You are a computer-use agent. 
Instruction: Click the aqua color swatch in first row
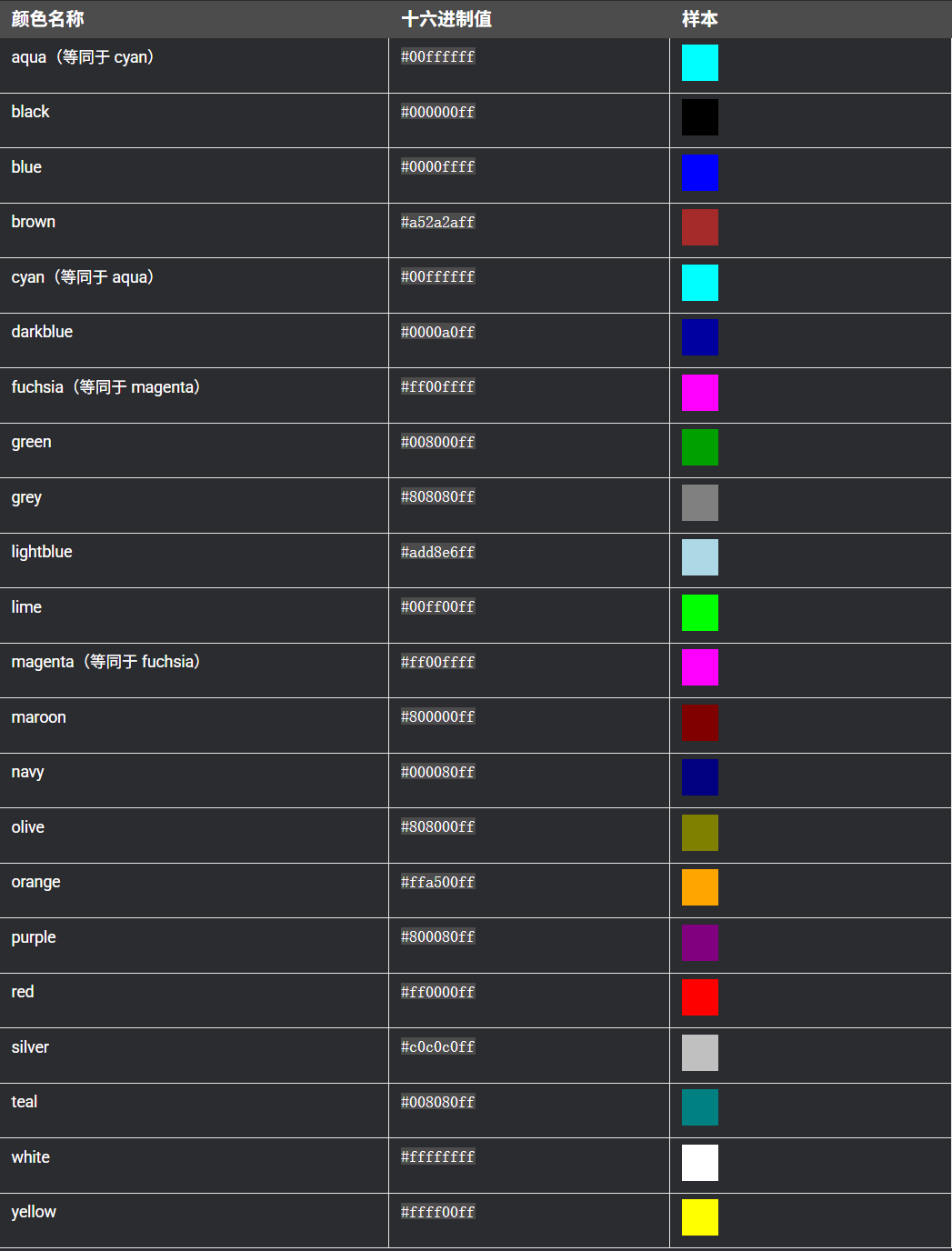pyautogui.click(x=699, y=63)
